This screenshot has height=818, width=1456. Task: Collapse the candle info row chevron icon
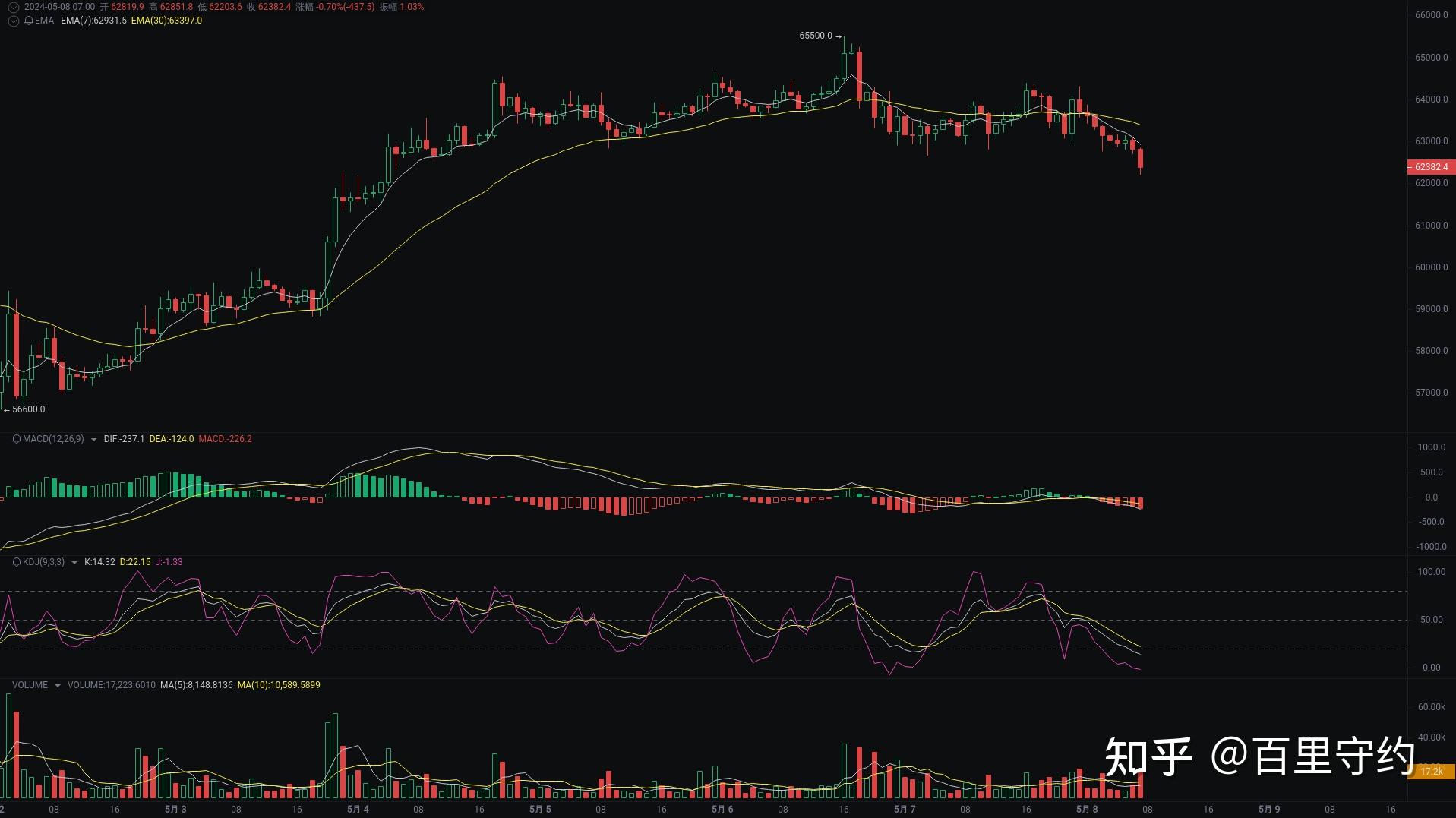(x=13, y=7)
